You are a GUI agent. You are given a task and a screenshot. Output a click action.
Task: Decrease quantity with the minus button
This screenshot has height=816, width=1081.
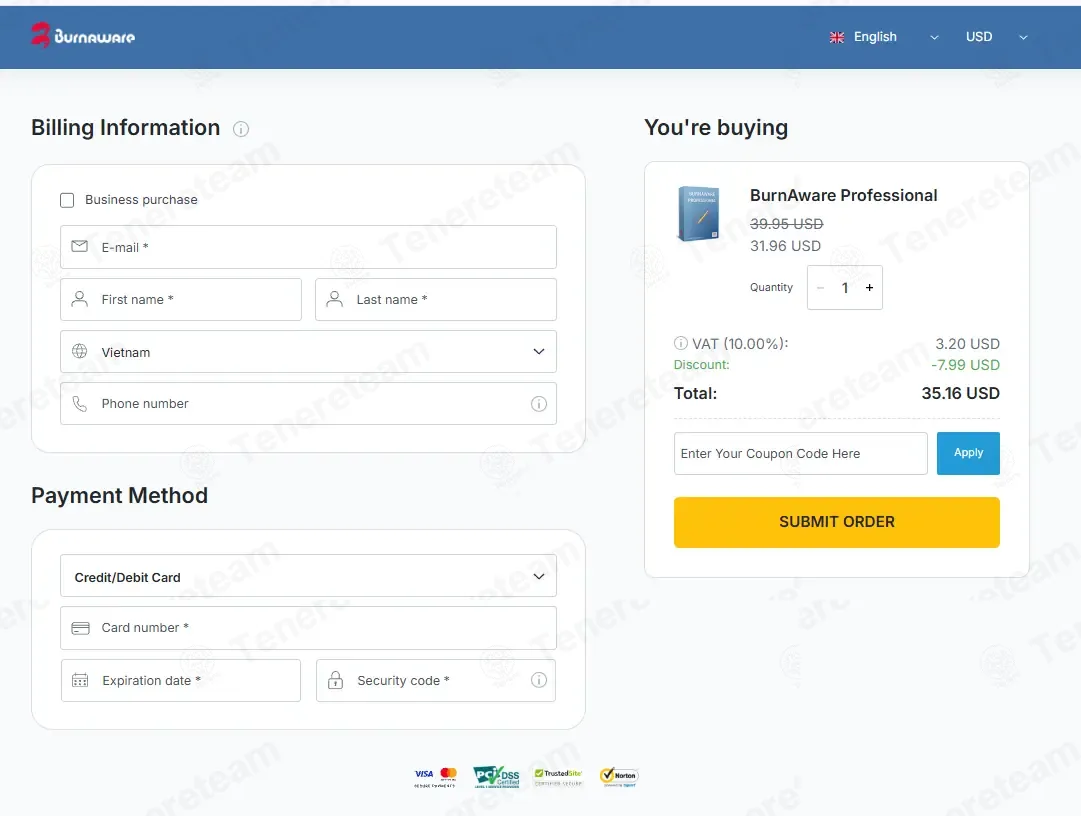coord(820,287)
